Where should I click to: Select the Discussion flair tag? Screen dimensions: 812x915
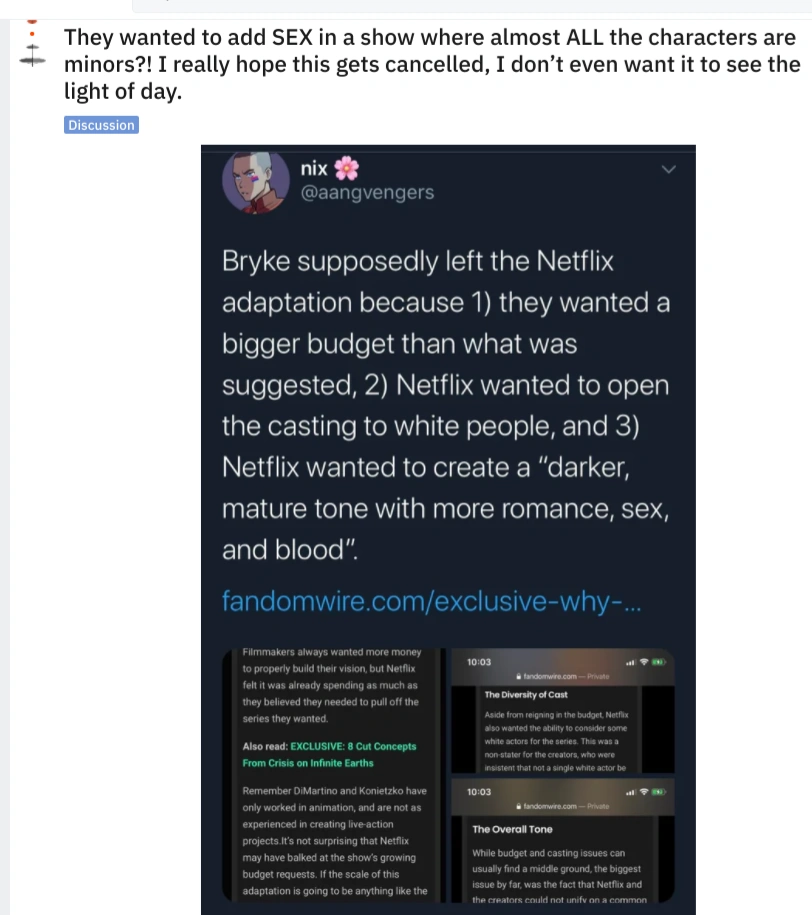pyautogui.click(x=101, y=125)
